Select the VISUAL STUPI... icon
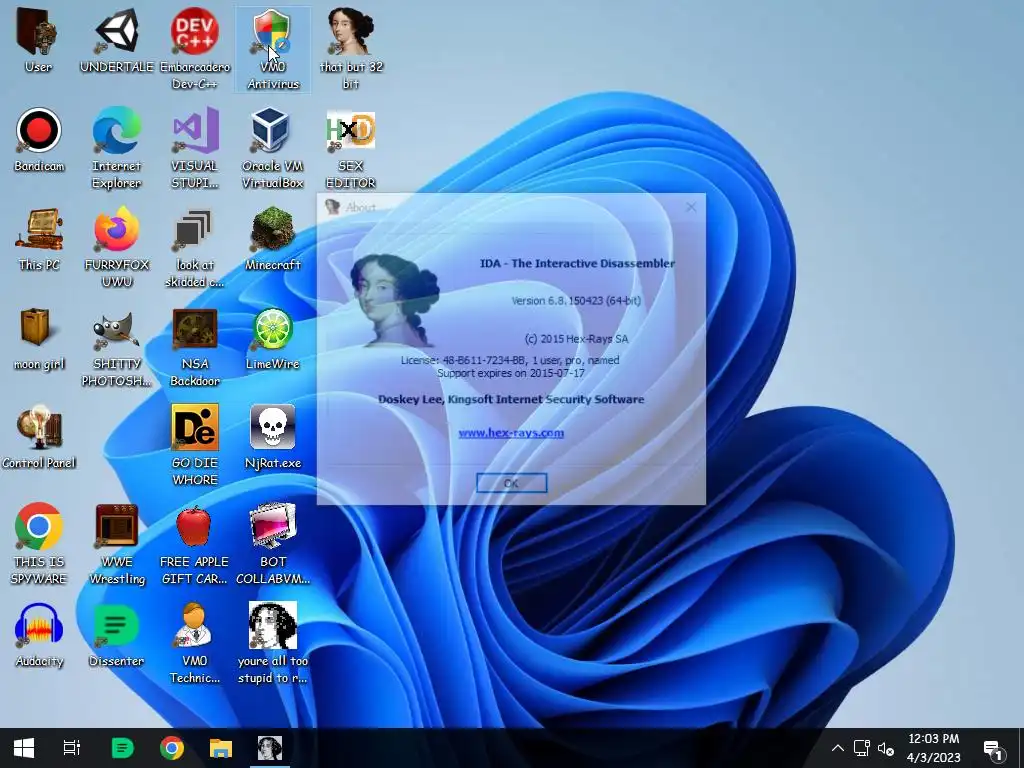This screenshot has width=1024, height=768. [x=195, y=148]
